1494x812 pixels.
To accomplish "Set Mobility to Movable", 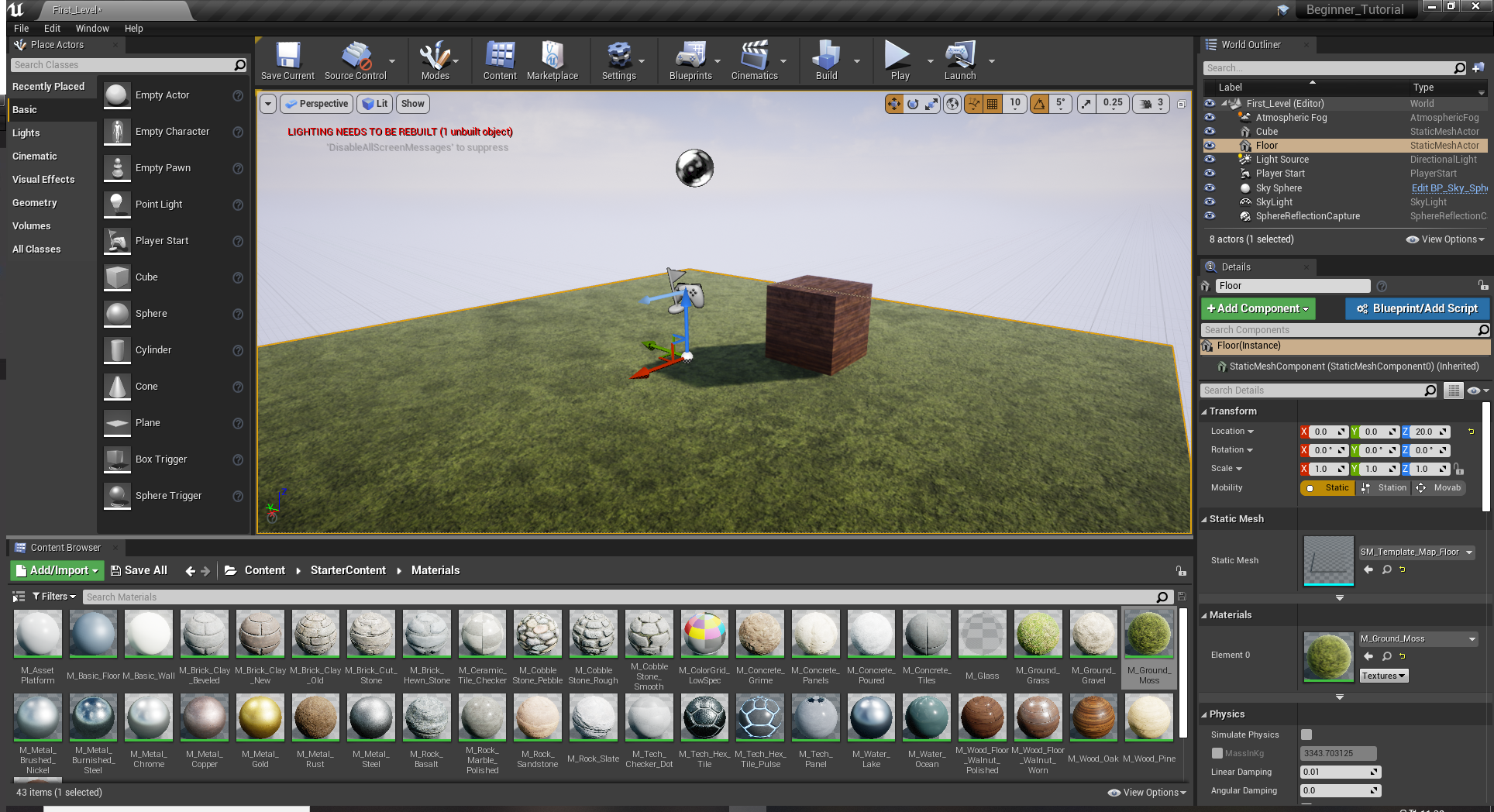I will coord(1439,488).
